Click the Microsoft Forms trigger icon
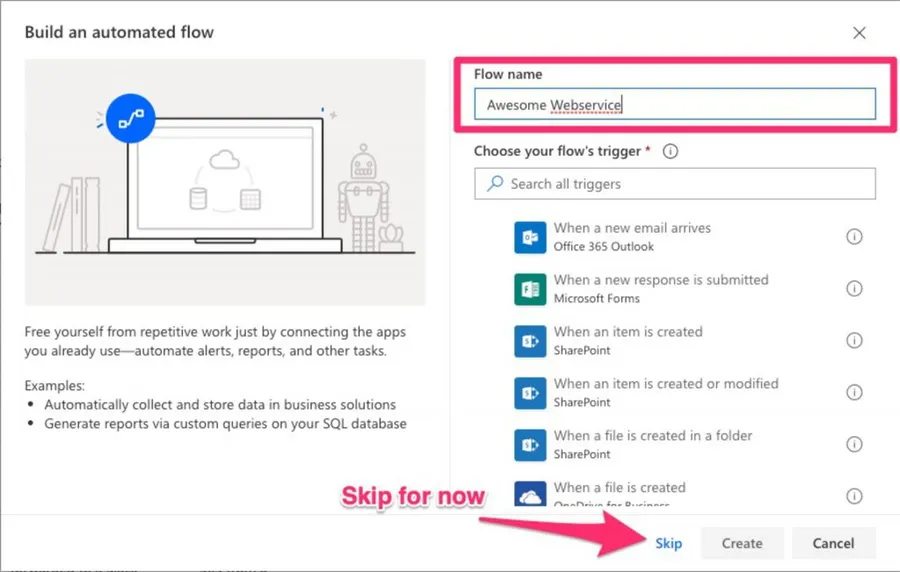The height and width of the screenshot is (572, 900). click(528, 289)
